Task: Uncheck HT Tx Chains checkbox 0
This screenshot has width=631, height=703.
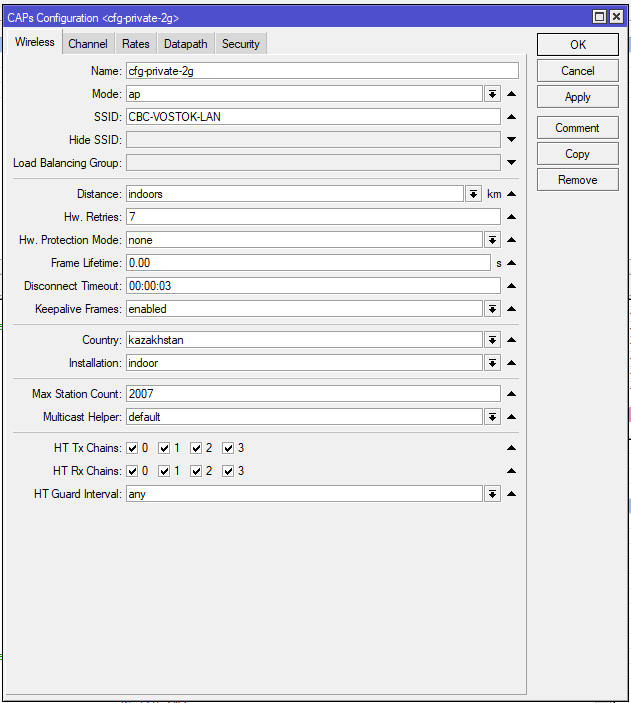Action: click(133, 448)
